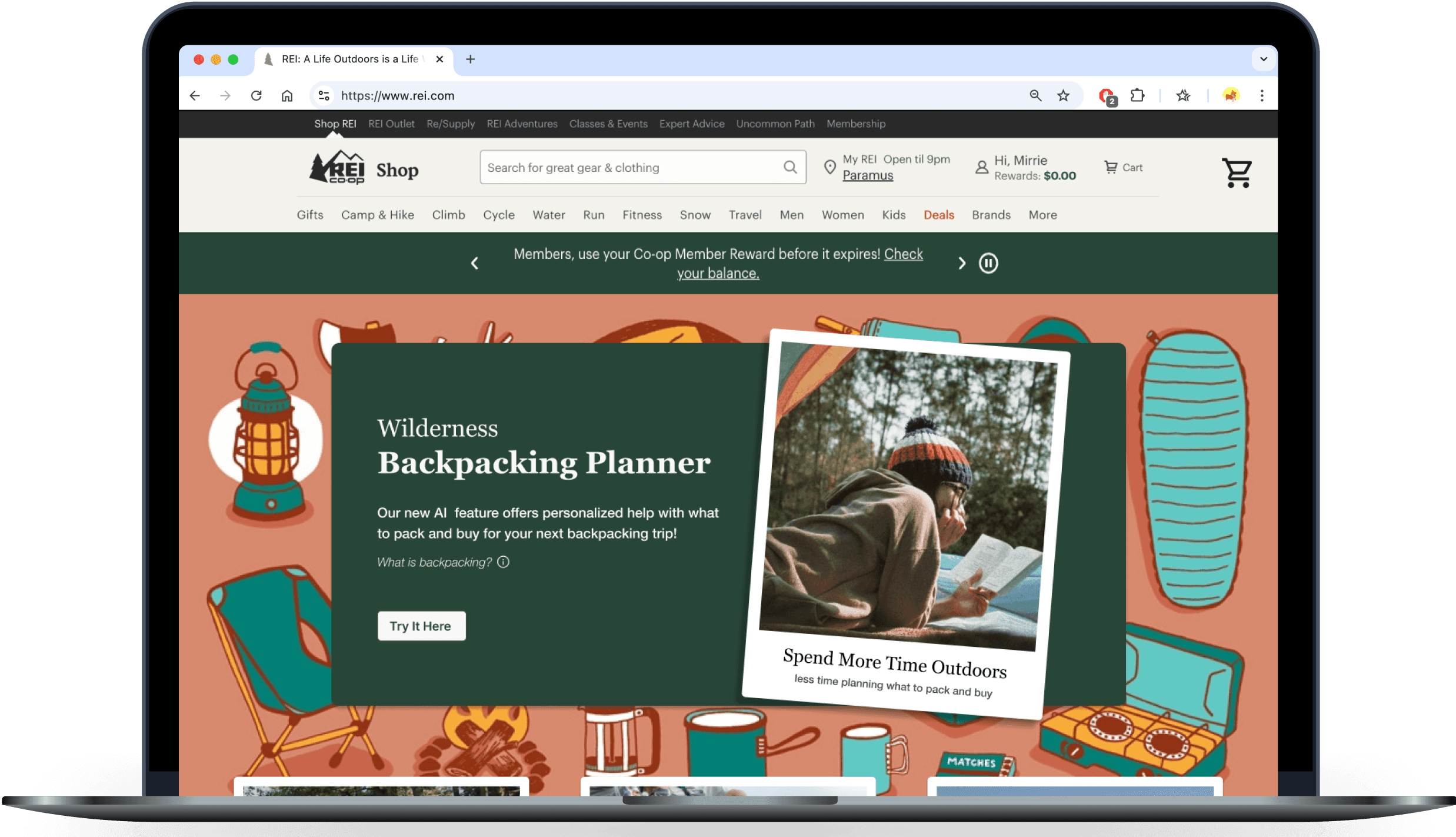Follow the Check your balance link
Image resolution: width=1456 pixels, height=837 pixels.
point(903,254)
